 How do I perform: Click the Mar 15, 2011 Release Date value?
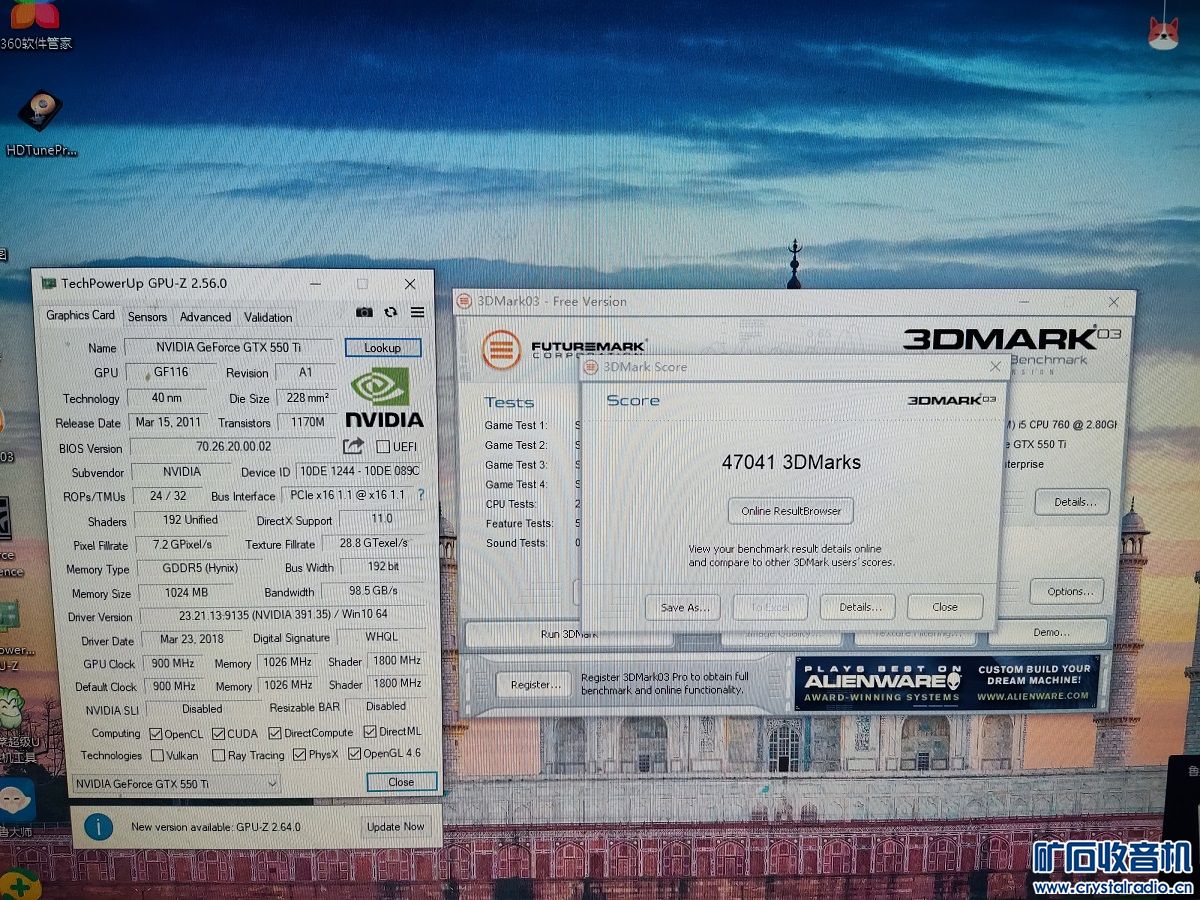click(x=168, y=422)
